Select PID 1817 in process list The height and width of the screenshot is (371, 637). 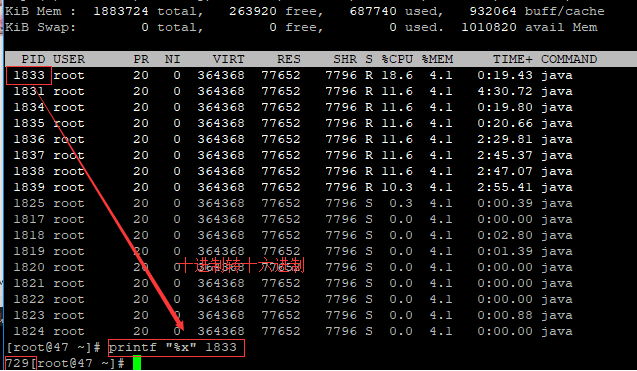click(29, 219)
